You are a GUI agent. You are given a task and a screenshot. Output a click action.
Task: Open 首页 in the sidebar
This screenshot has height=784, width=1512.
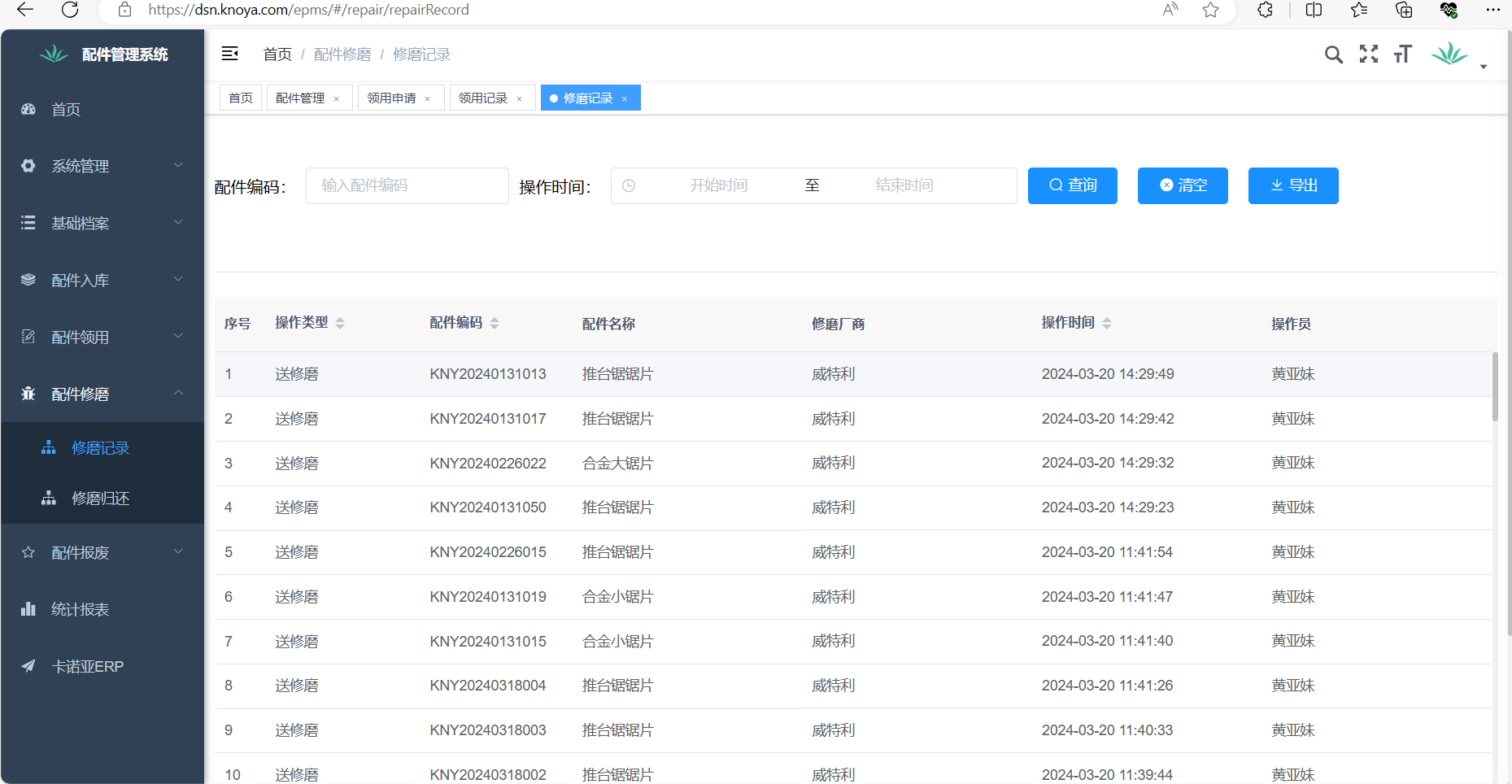point(102,109)
